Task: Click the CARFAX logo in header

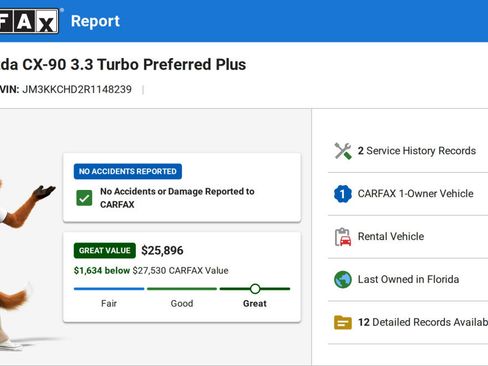Action: 29,21
